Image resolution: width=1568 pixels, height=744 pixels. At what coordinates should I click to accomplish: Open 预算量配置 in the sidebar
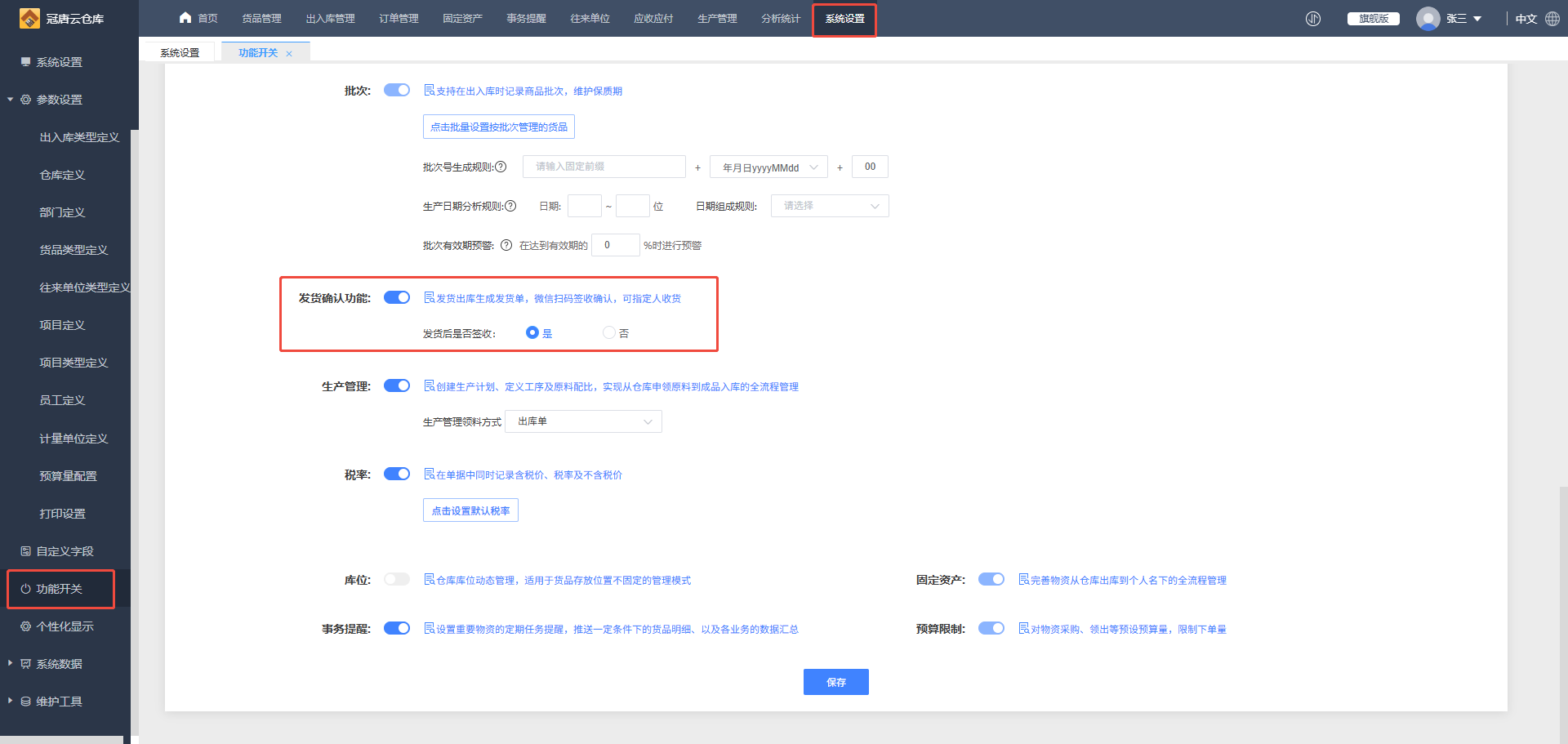point(68,476)
